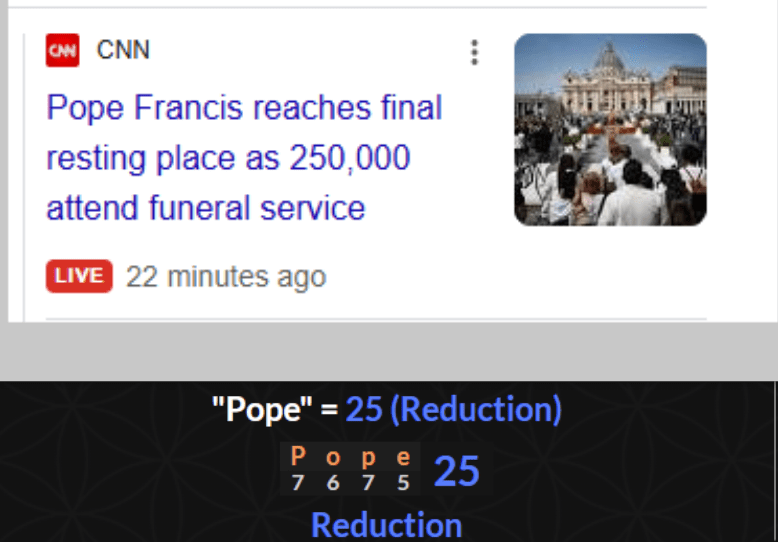Click the number 5 under letter e
The height and width of the screenshot is (542, 778).
click(403, 482)
